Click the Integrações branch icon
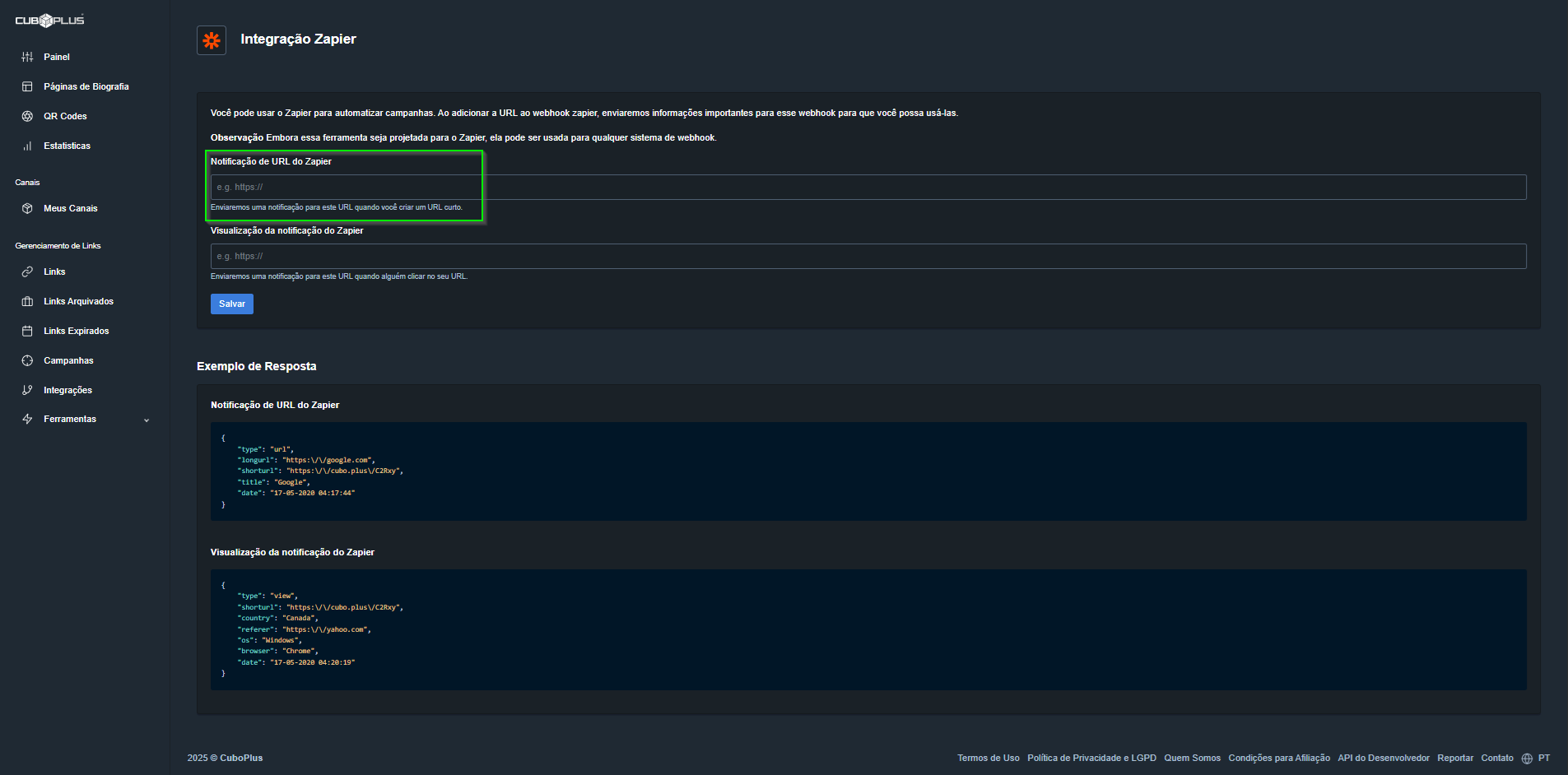1568x775 pixels. pyautogui.click(x=27, y=390)
